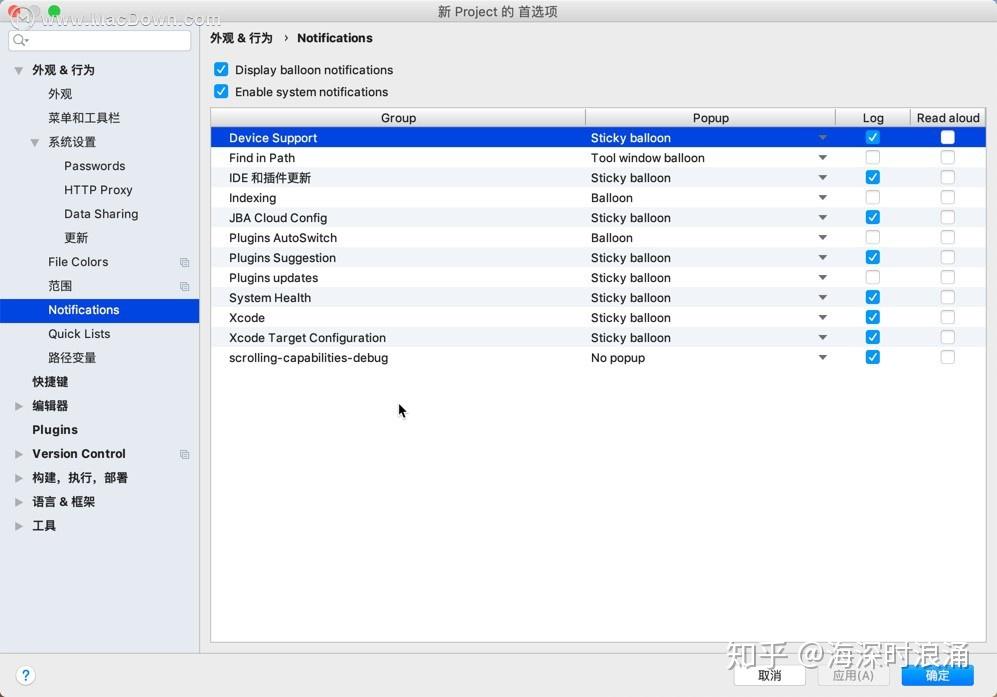Open the Popup dropdown for Plugins updates
Viewport: 997px width, 697px height.
click(x=822, y=277)
